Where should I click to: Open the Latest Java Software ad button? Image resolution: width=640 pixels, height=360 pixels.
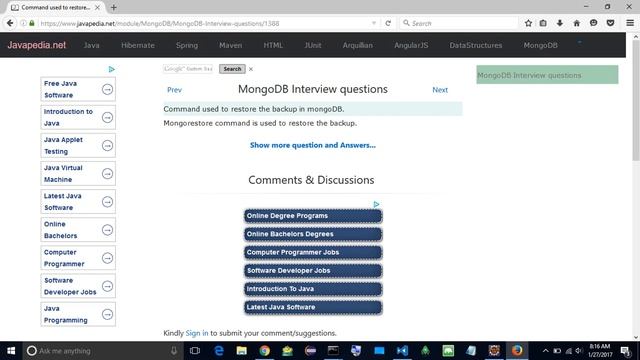click(x=313, y=307)
